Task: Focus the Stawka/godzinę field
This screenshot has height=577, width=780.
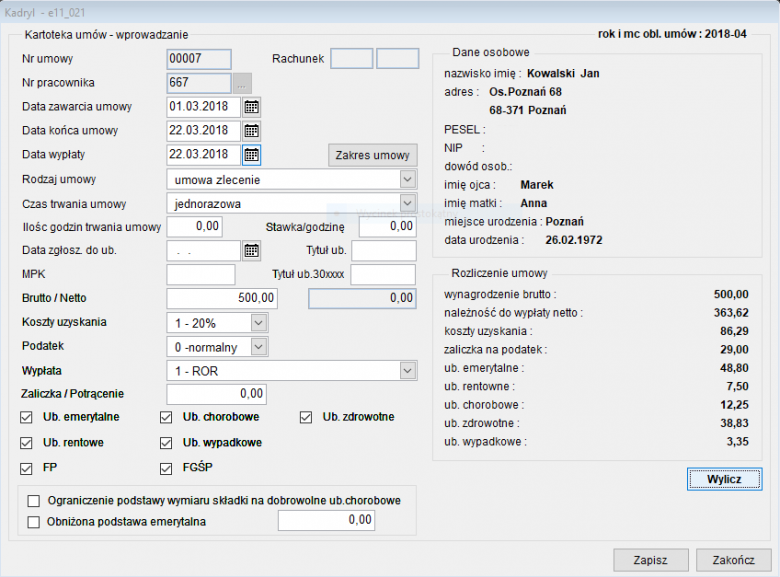Action: coord(388,227)
